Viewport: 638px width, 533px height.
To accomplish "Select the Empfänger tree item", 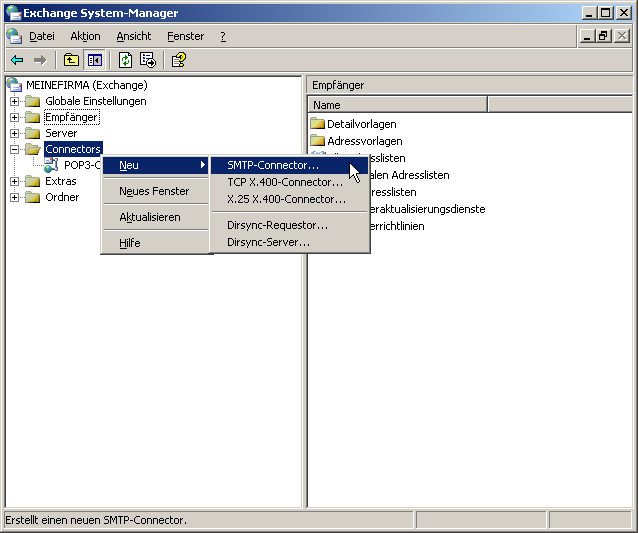I will (71, 117).
